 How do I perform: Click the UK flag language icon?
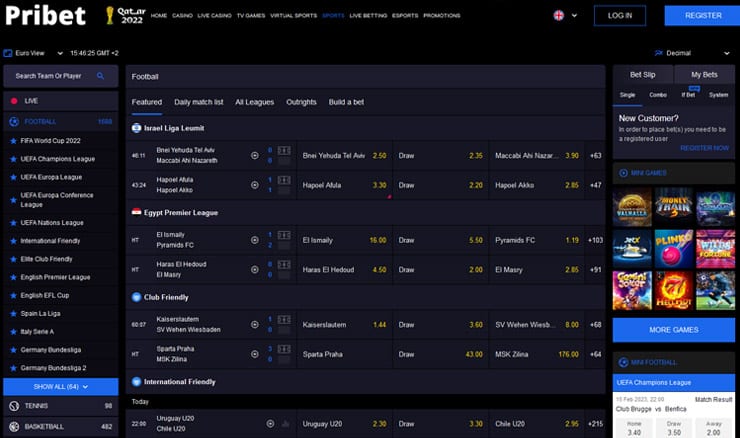tap(559, 16)
